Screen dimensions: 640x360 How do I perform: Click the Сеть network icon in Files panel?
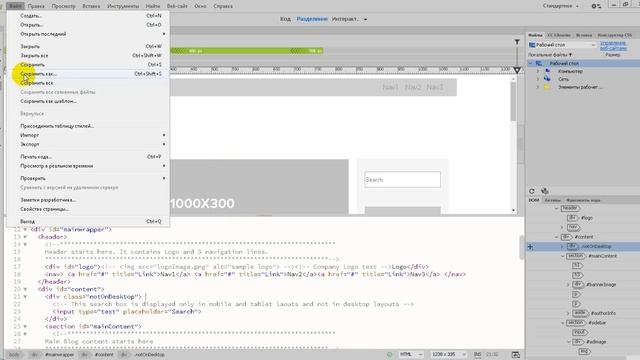pos(547,79)
